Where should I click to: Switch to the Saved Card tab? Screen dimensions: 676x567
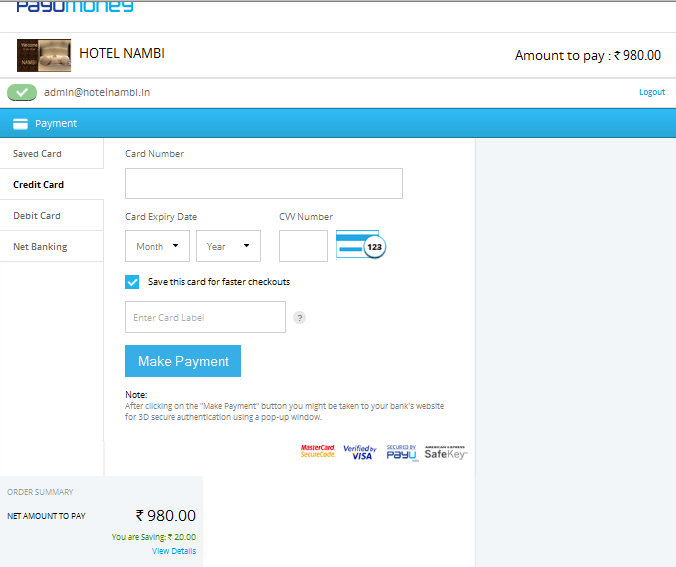[x=52, y=153]
